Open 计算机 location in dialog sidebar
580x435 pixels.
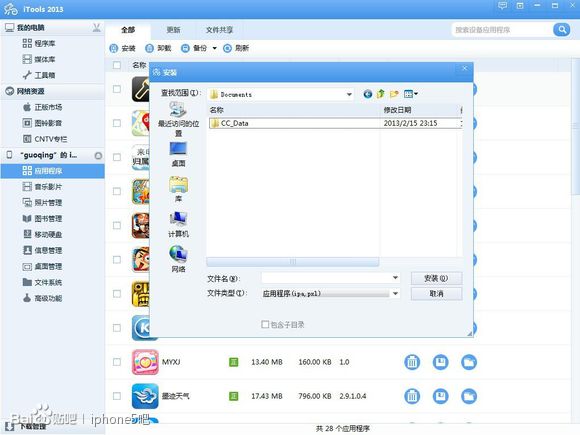(x=178, y=224)
